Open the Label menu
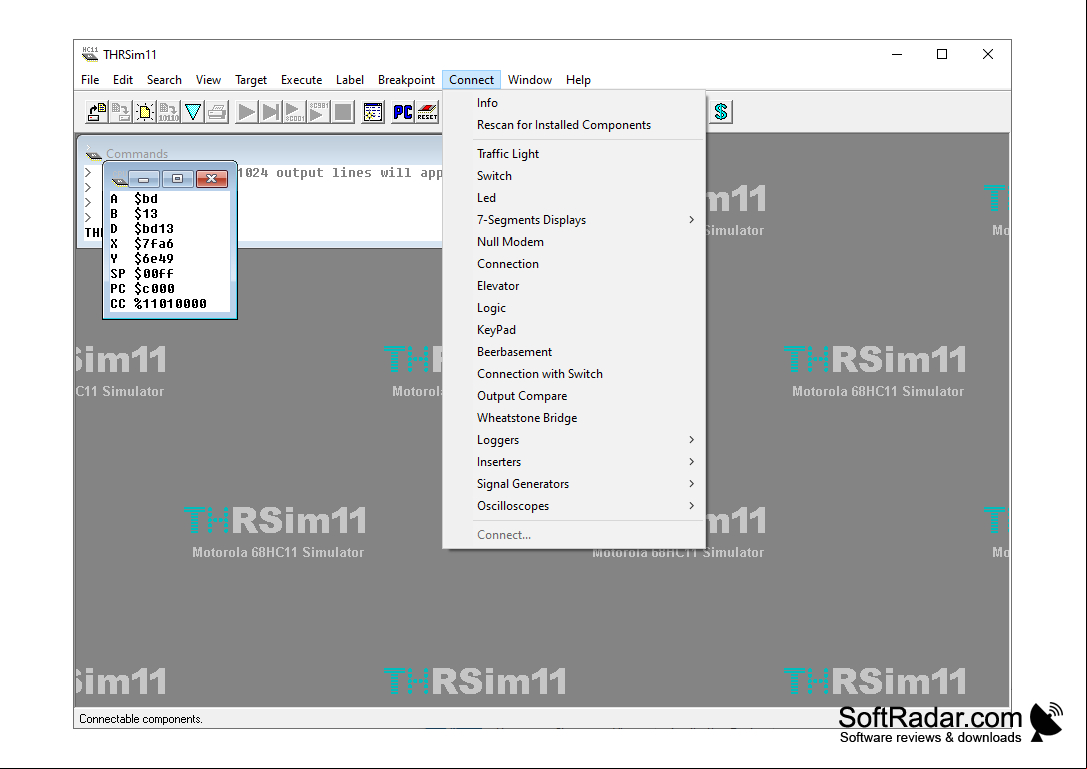The height and width of the screenshot is (769, 1087). point(350,80)
